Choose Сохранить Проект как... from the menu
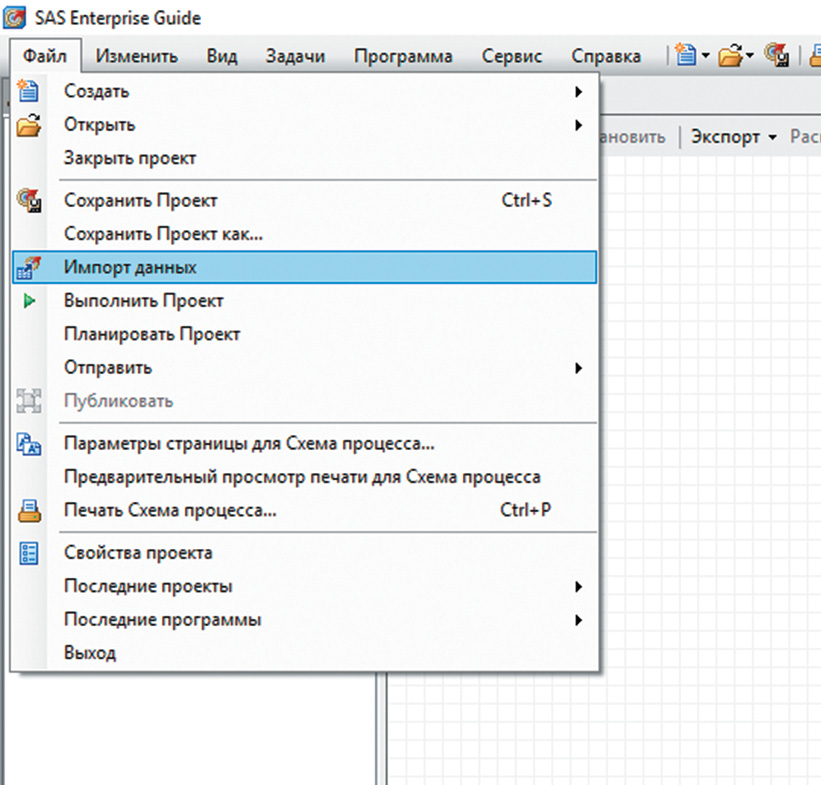This screenshot has height=785, width=821. tap(163, 234)
